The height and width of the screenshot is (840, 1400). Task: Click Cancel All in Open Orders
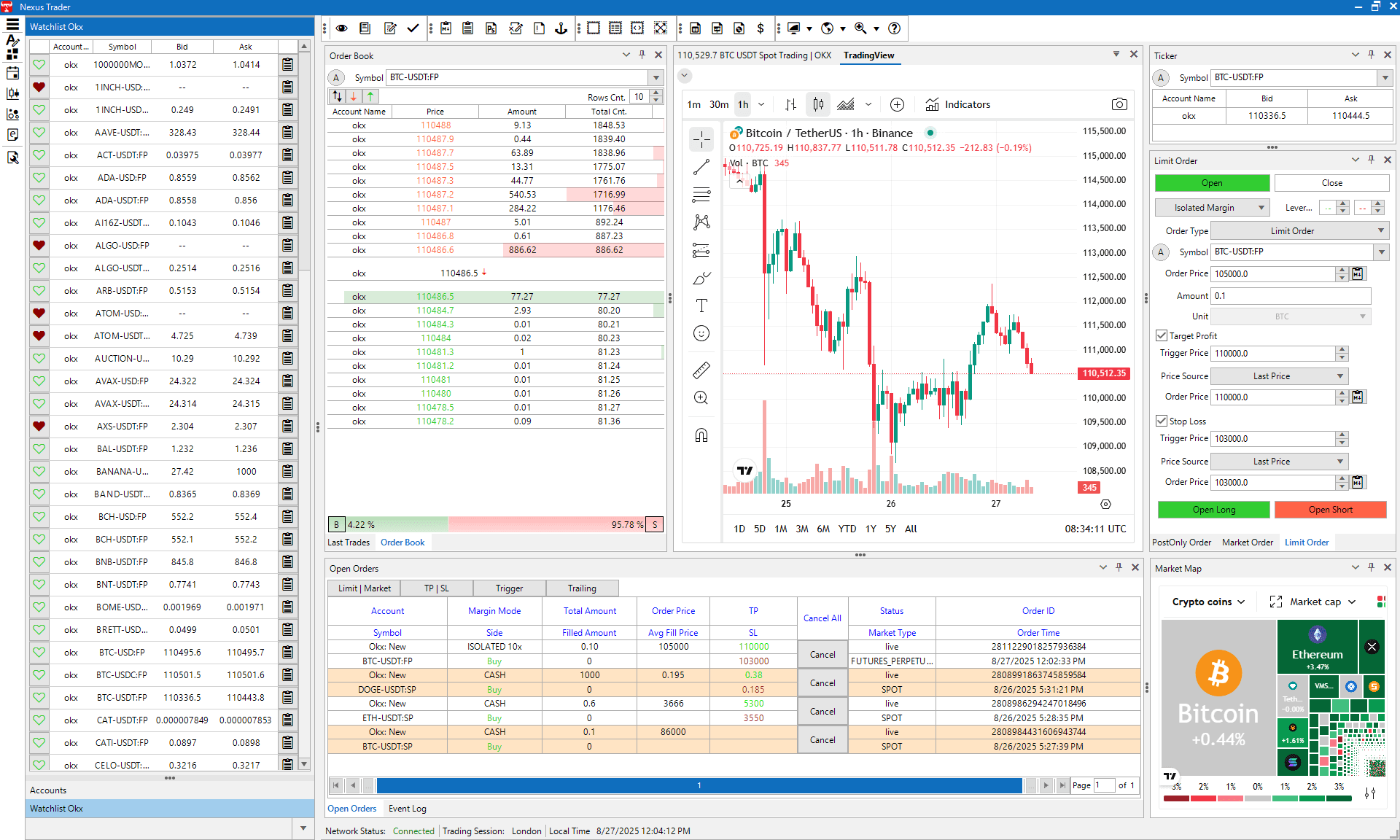822,618
